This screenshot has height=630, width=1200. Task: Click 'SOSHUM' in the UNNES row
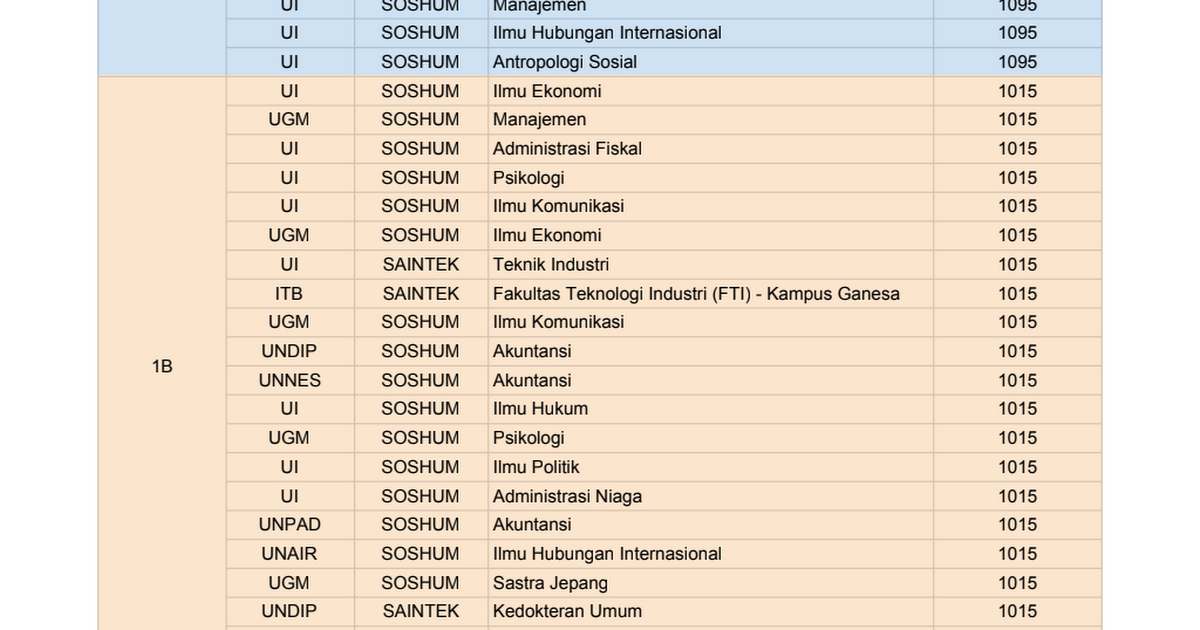coord(421,380)
